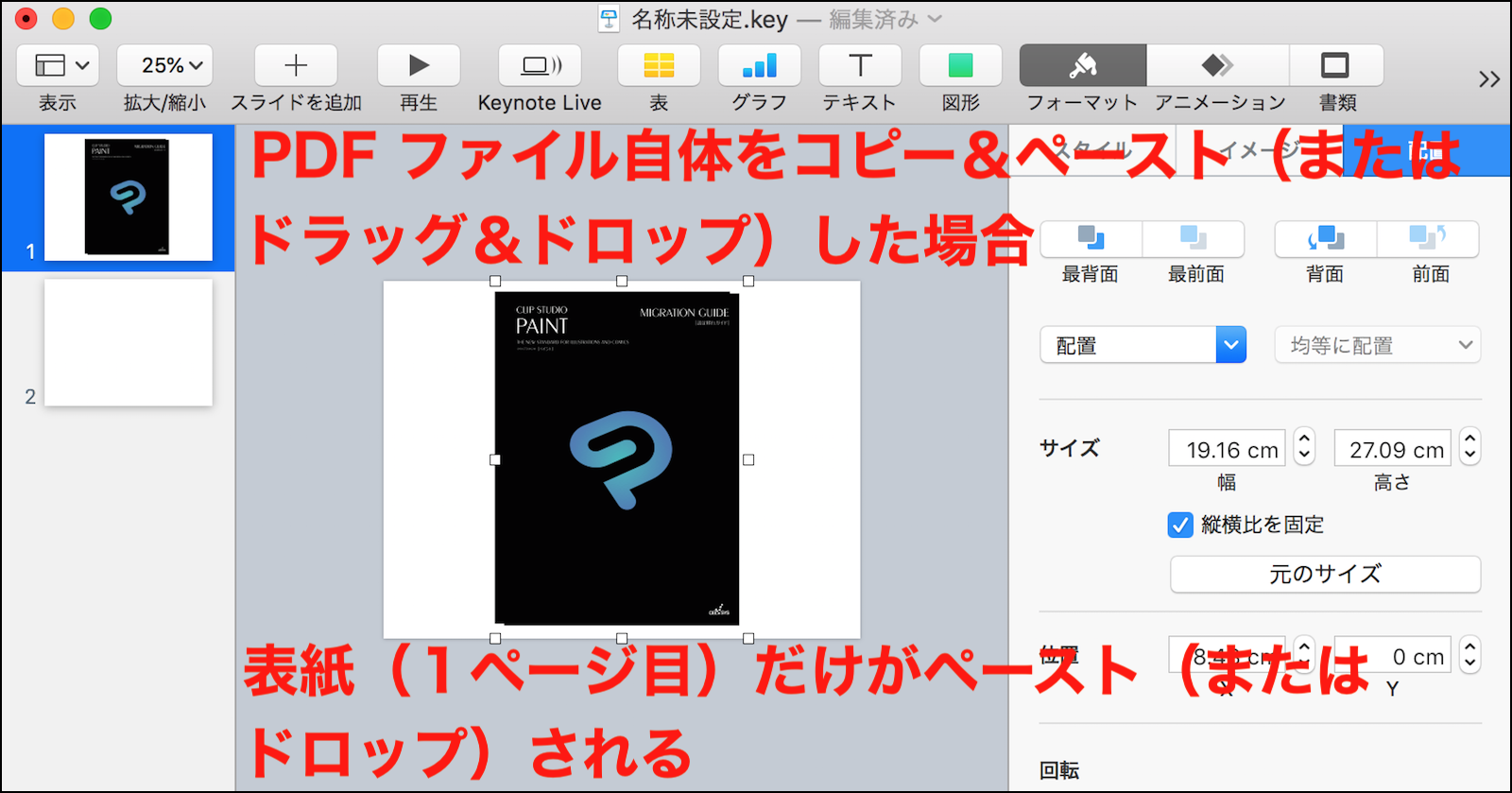This screenshot has height=793, width=1512.
Task: Edit the 高さ height field 27.09 cm
Action: 1392,448
